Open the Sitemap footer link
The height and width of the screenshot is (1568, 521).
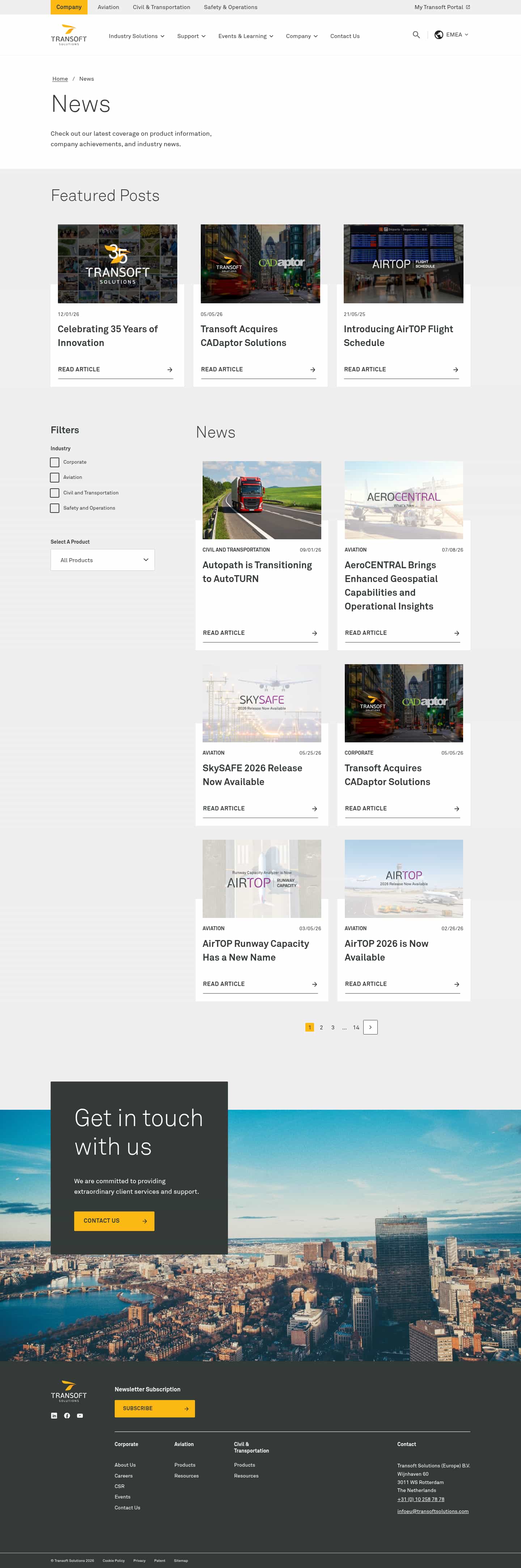[181, 1560]
